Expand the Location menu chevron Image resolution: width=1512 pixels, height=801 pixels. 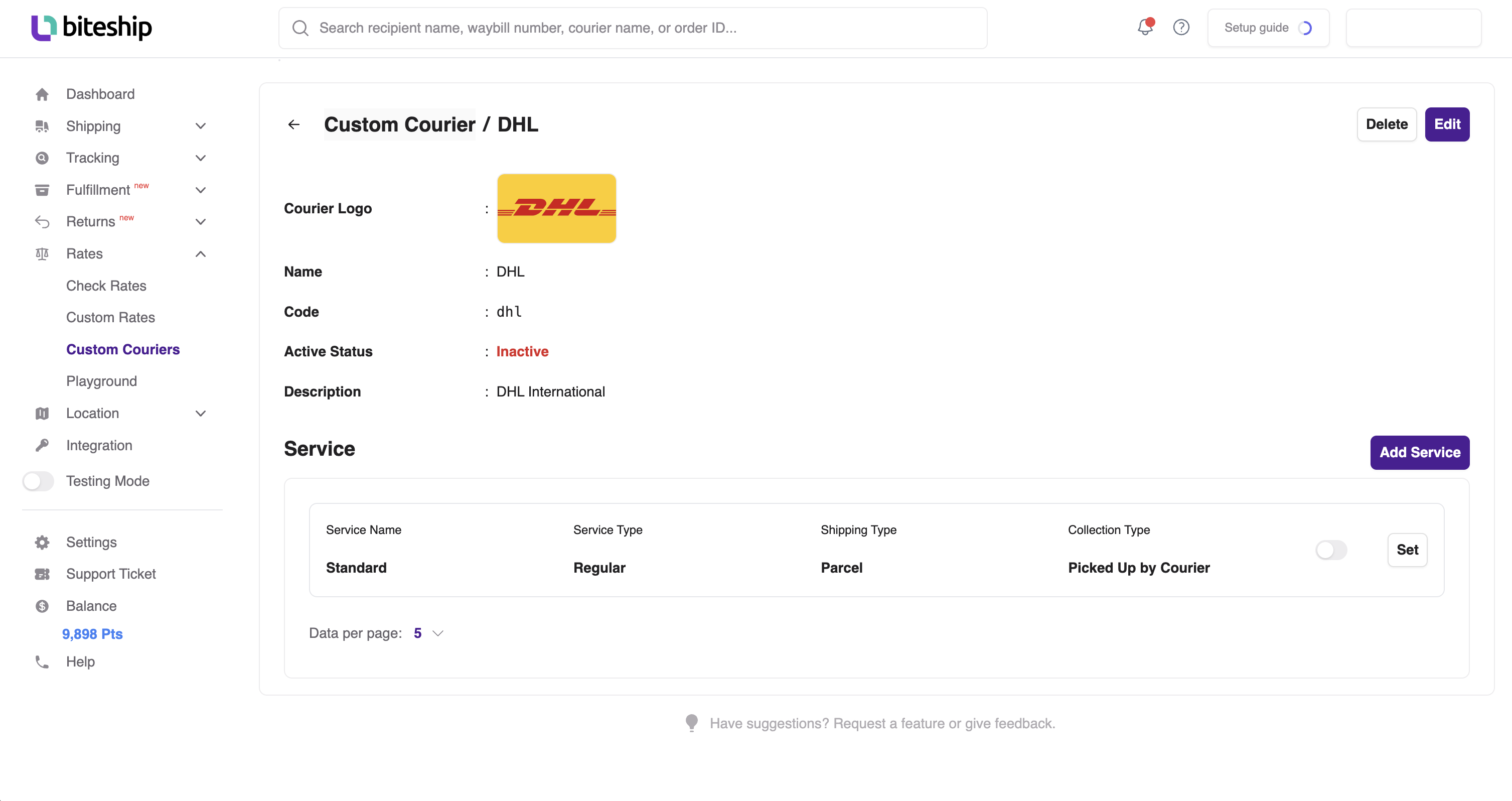[201, 414]
